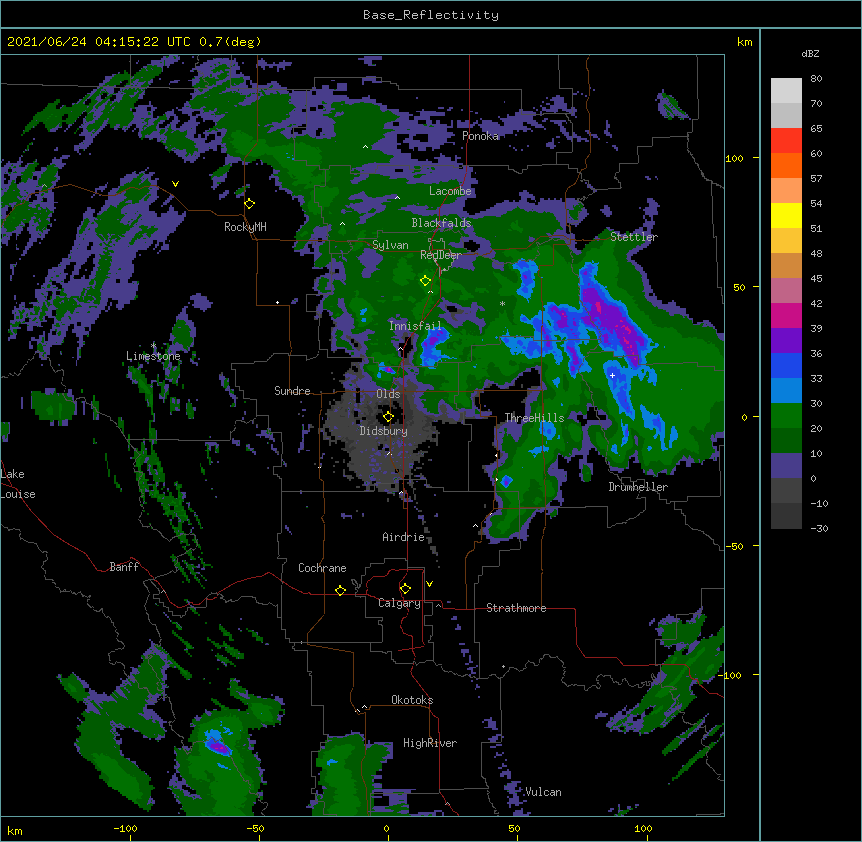Click the Lake Louise label

click(18, 484)
